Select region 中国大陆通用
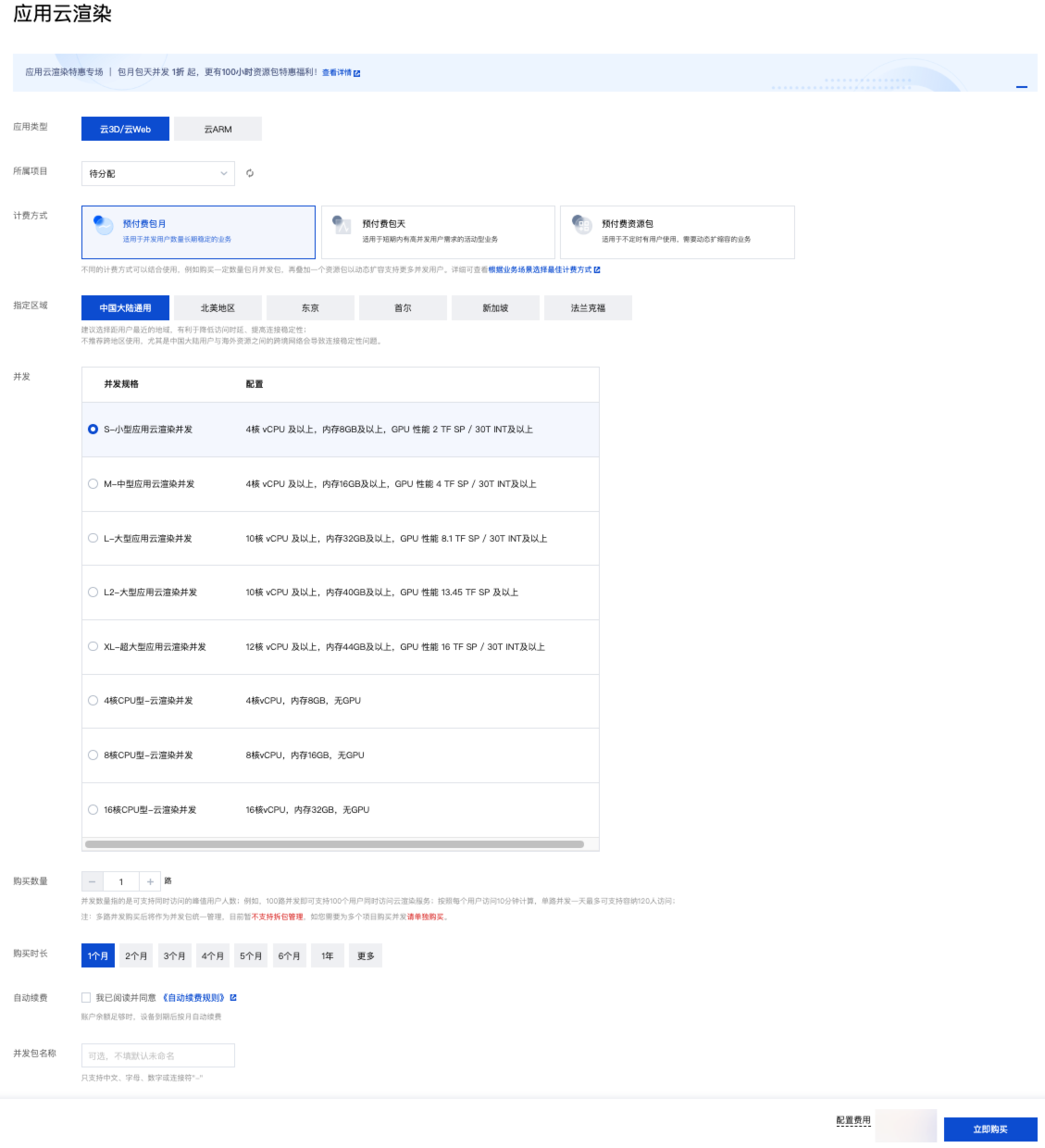1045x1148 pixels. pyautogui.click(x=125, y=308)
